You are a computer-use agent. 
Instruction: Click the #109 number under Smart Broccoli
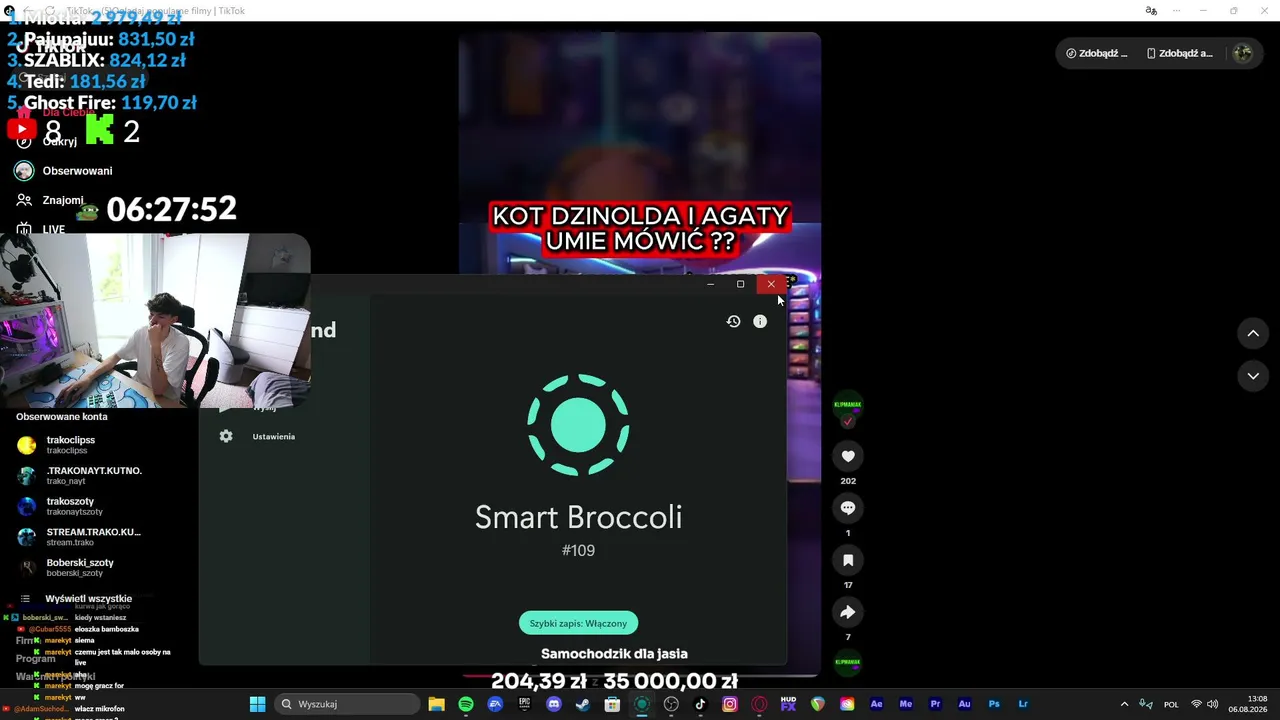coord(578,550)
